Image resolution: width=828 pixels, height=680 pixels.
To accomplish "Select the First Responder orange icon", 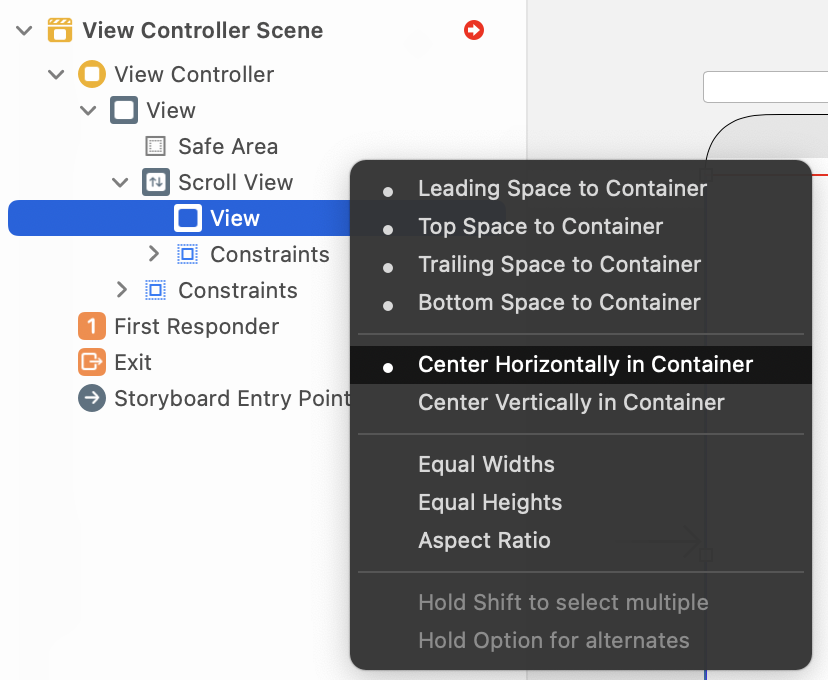I will pyautogui.click(x=92, y=326).
